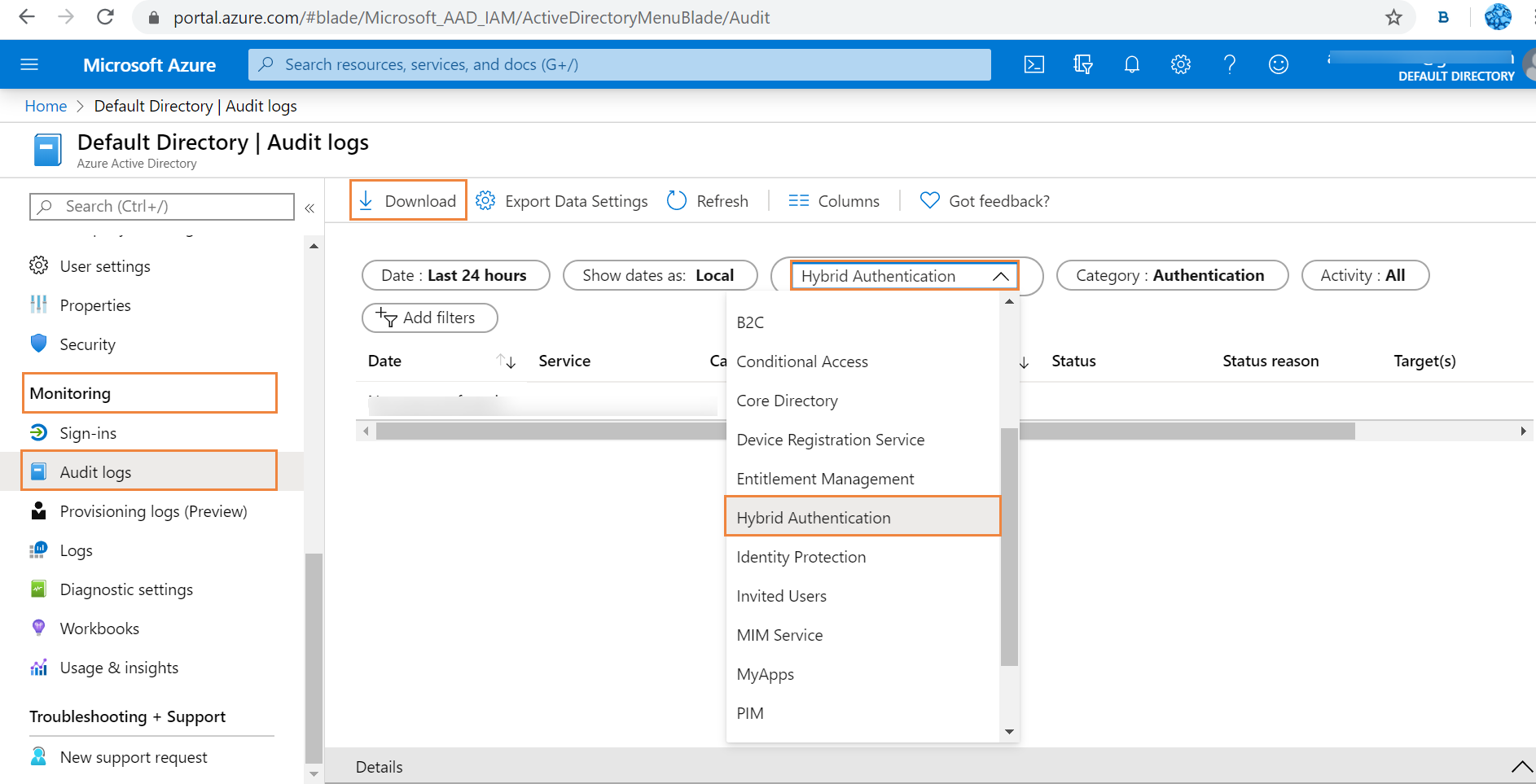The height and width of the screenshot is (784, 1536).
Task: Click the Microsoft Azure logo text
Action: [x=150, y=64]
